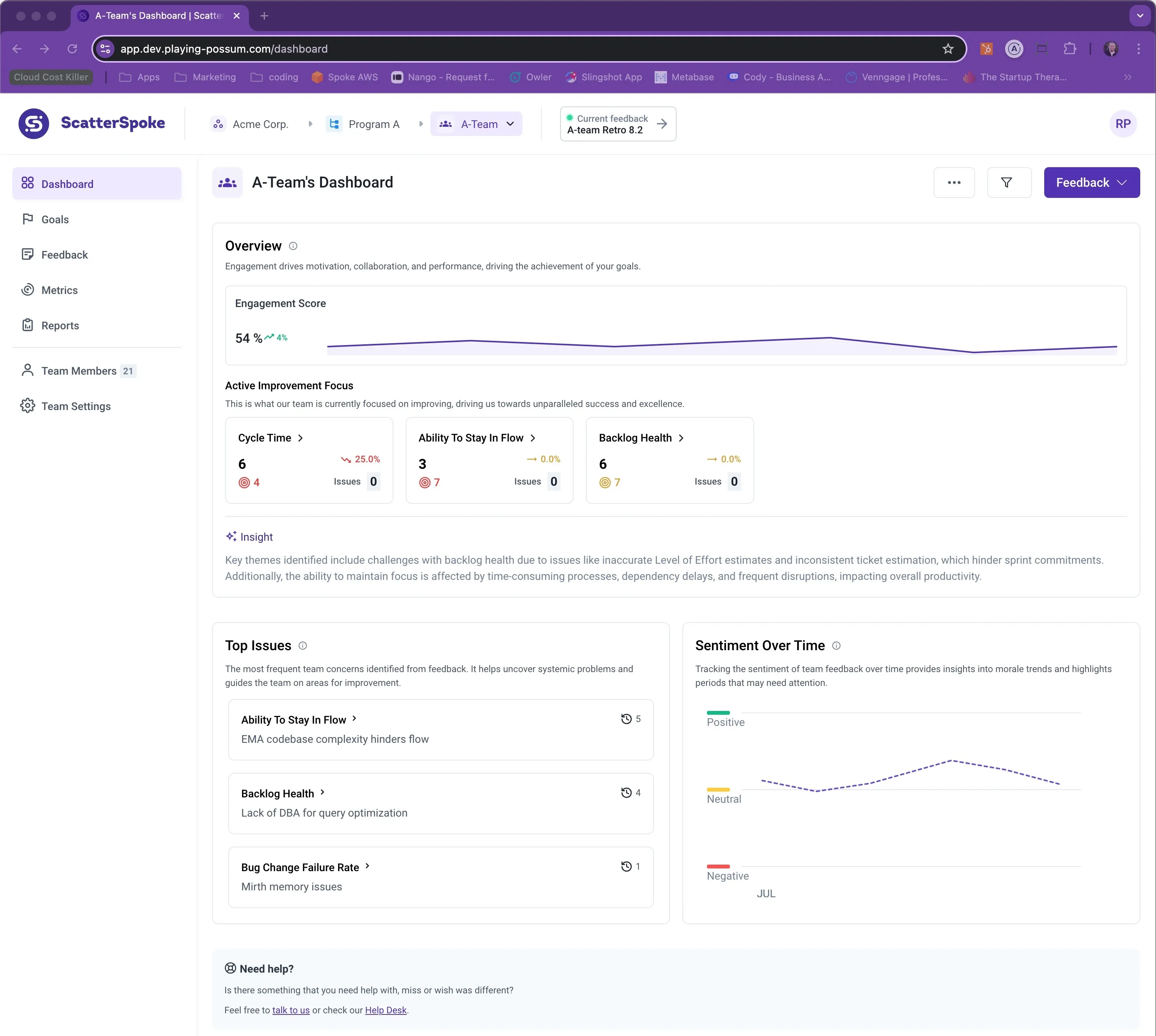Click the talk to us link
1156x1036 pixels.
[291, 1010]
